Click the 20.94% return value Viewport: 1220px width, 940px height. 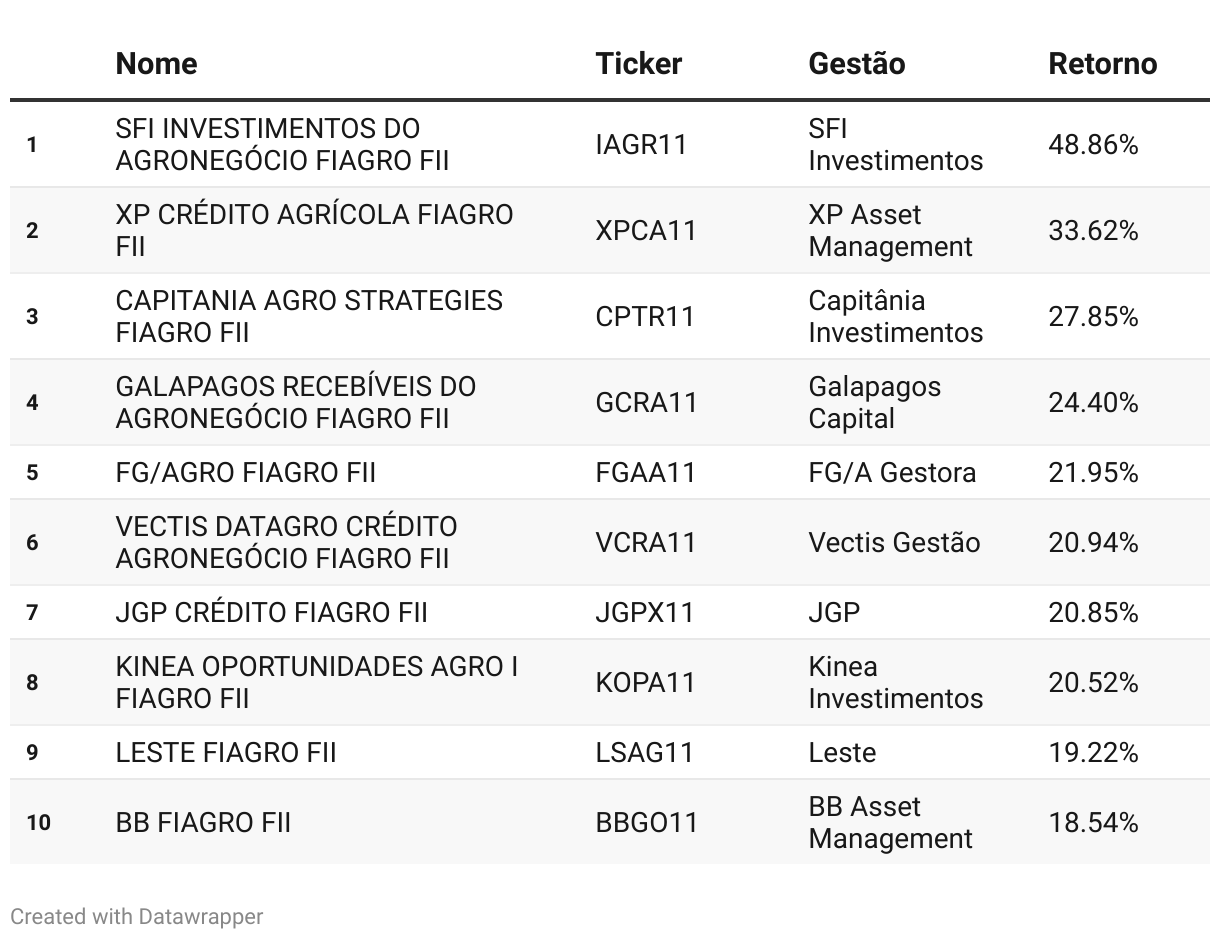pyautogui.click(x=1093, y=543)
